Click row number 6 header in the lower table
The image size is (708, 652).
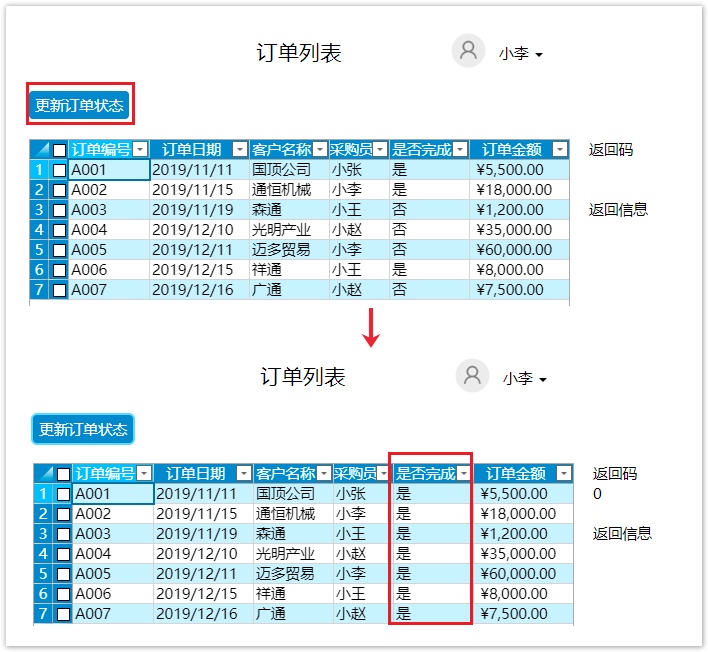pos(43,594)
